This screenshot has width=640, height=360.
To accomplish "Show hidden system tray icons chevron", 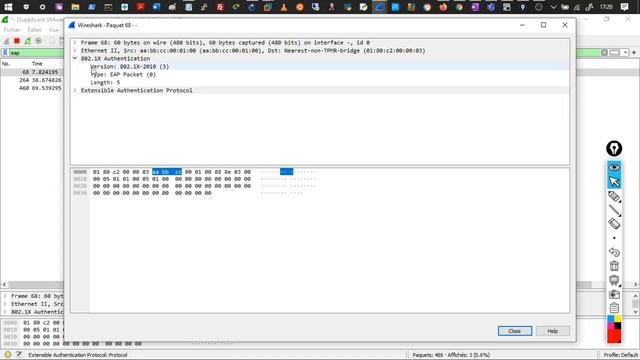I will [x=553, y=7].
